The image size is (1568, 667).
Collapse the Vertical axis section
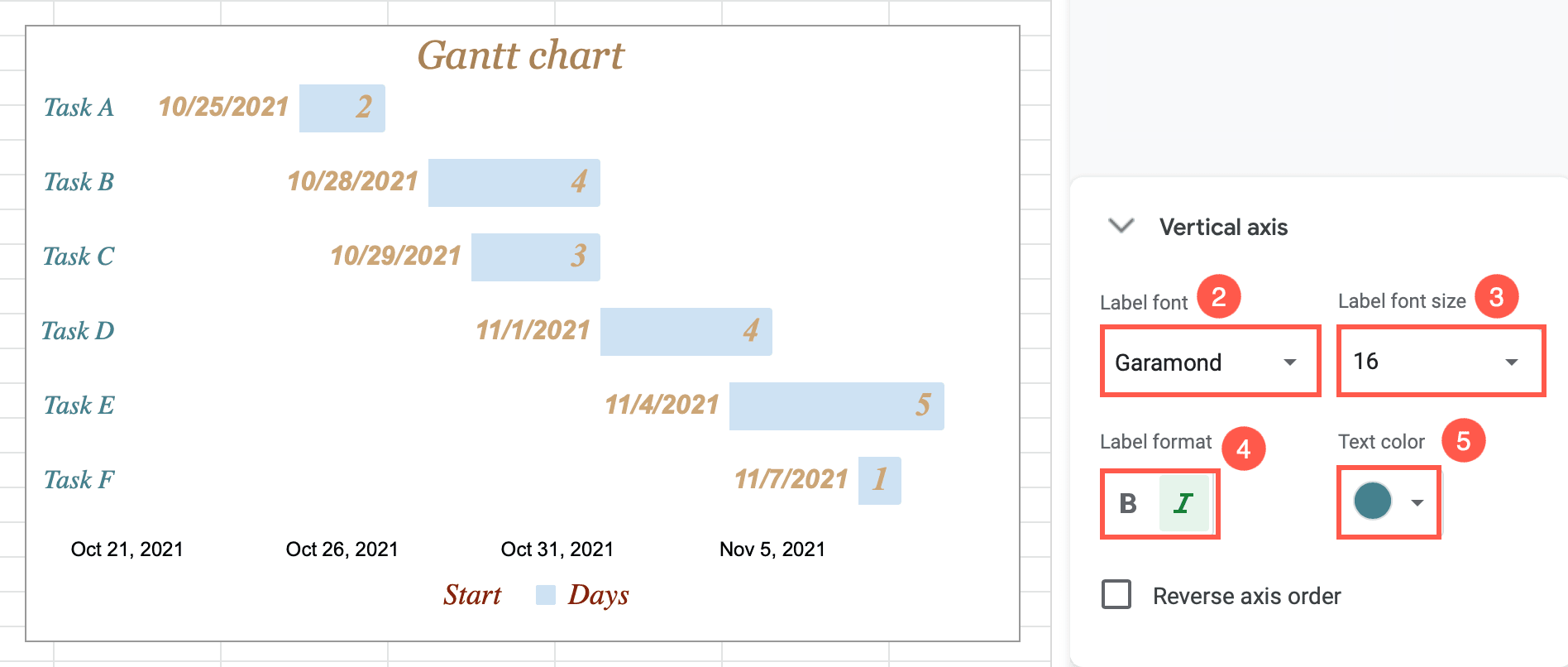(1122, 227)
